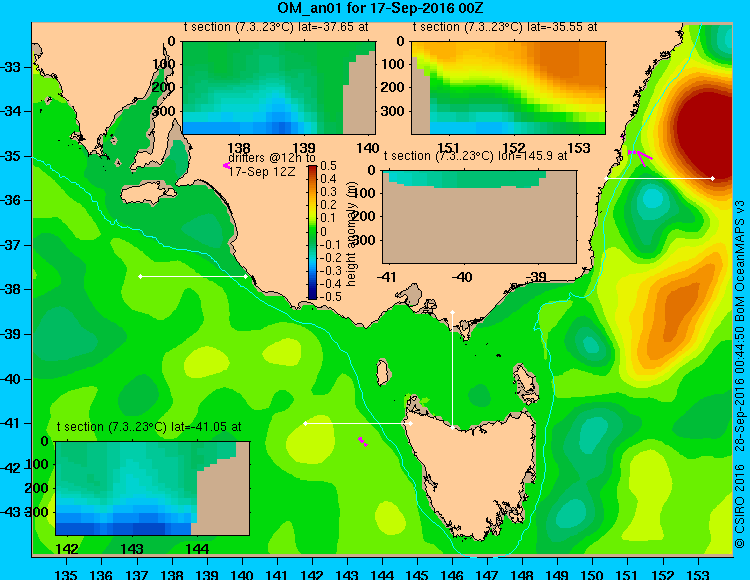This screenshot has height=580, width=750.
Task: Click the 147 longitude label on bottom axis
Action: point(487,574)
